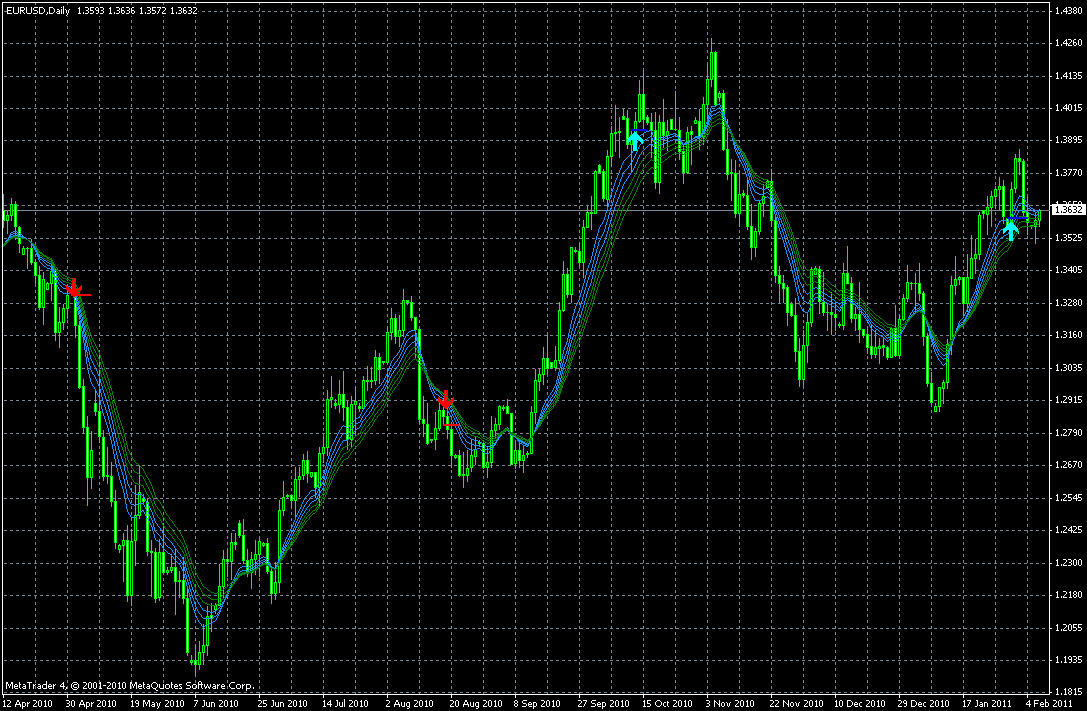Screen dimensions: 1087x711
Task: Click the 10 Dec 2010 date label
Action: (x=860, y=703)
